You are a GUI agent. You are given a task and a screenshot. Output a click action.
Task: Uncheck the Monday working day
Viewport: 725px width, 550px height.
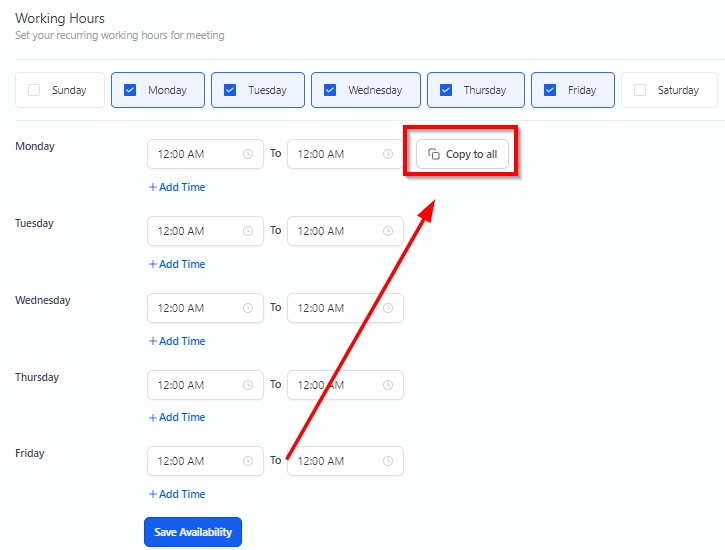pos(130,90)
